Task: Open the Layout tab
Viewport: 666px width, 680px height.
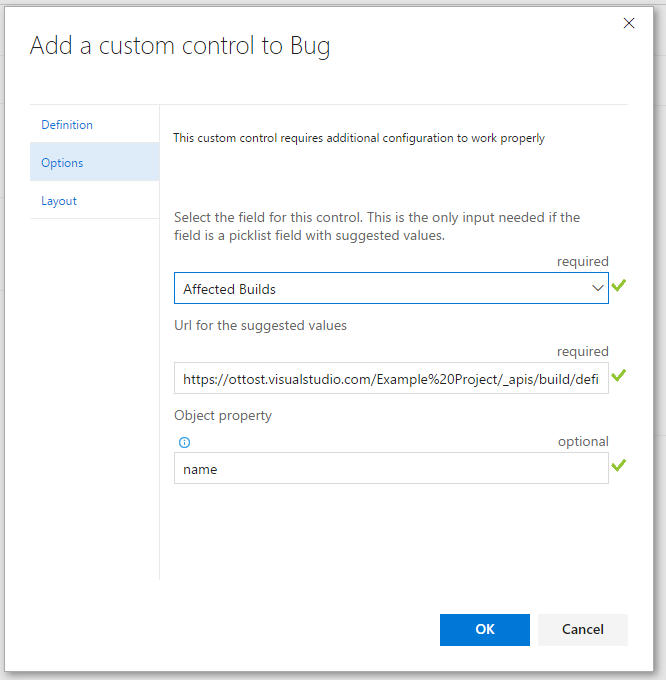Action: click(59, 201)
